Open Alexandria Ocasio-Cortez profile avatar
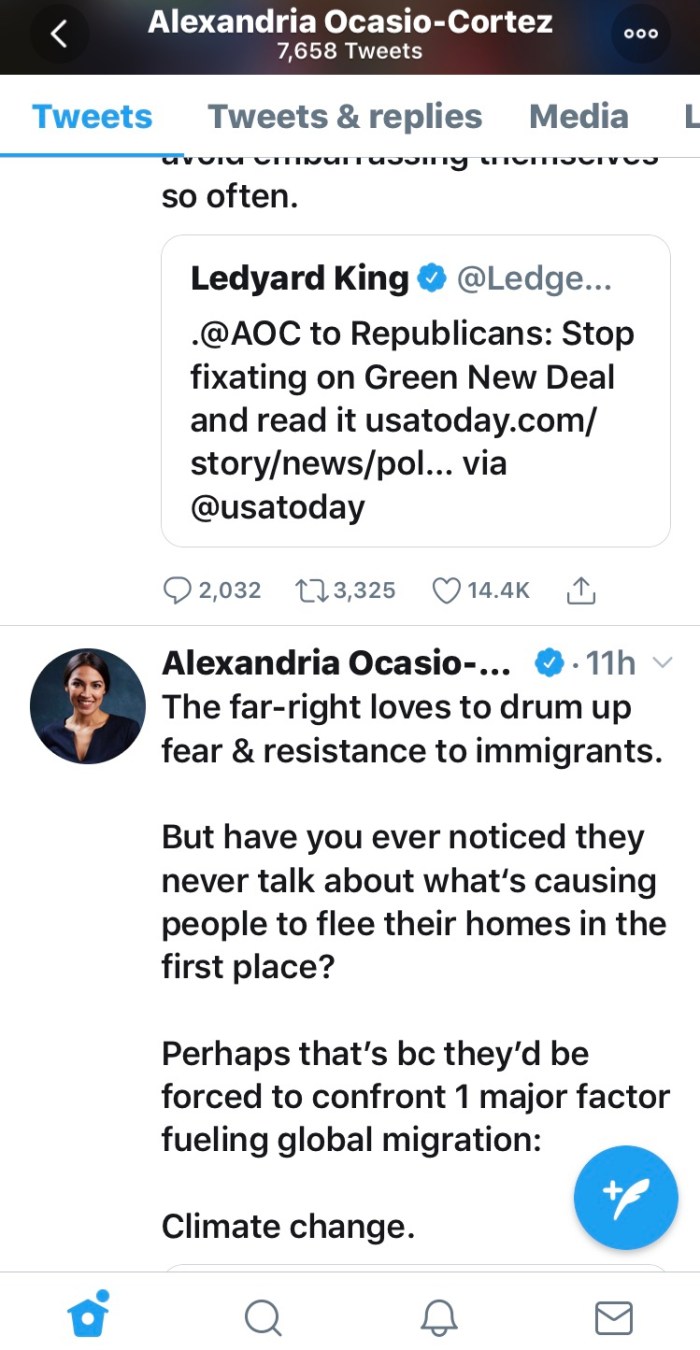Image resolution: width=700 pixels, height=1350 pixels. tap(88, 706)
